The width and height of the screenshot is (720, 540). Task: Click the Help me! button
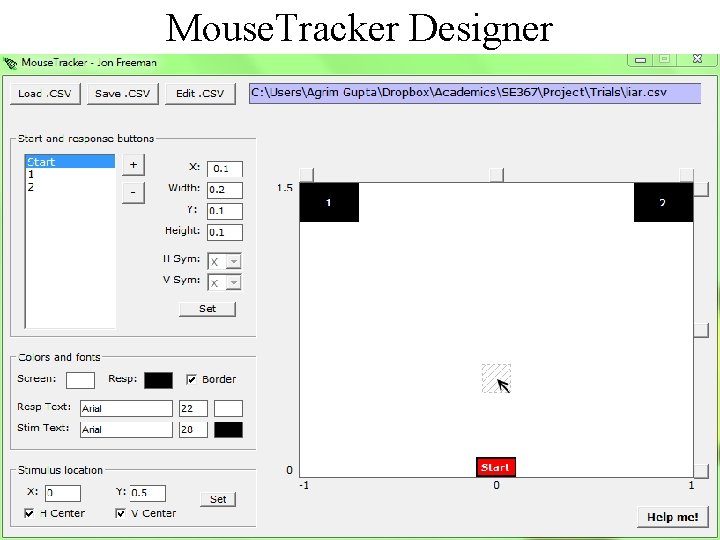pos(673,518)
